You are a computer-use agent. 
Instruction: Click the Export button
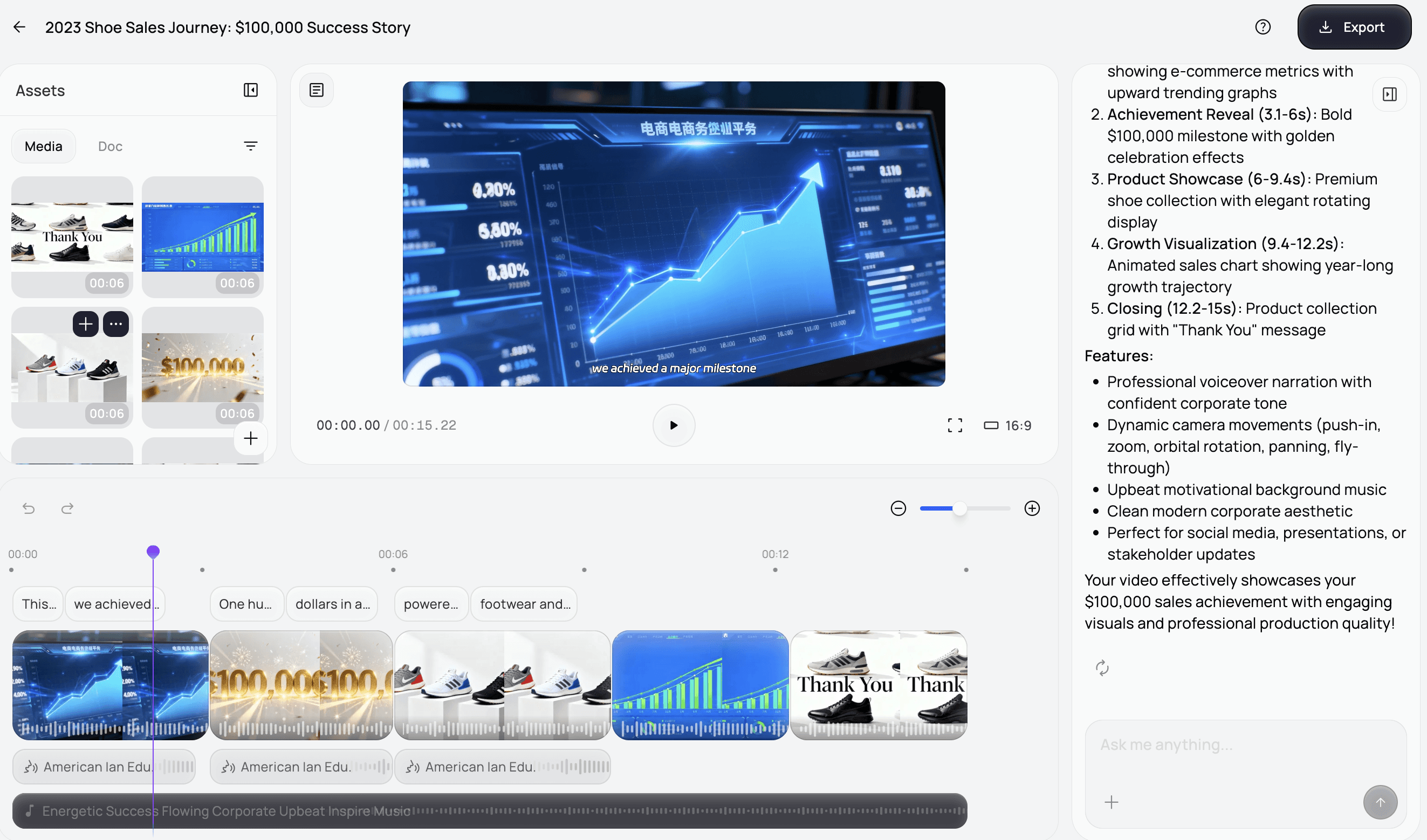point(1354,27)
